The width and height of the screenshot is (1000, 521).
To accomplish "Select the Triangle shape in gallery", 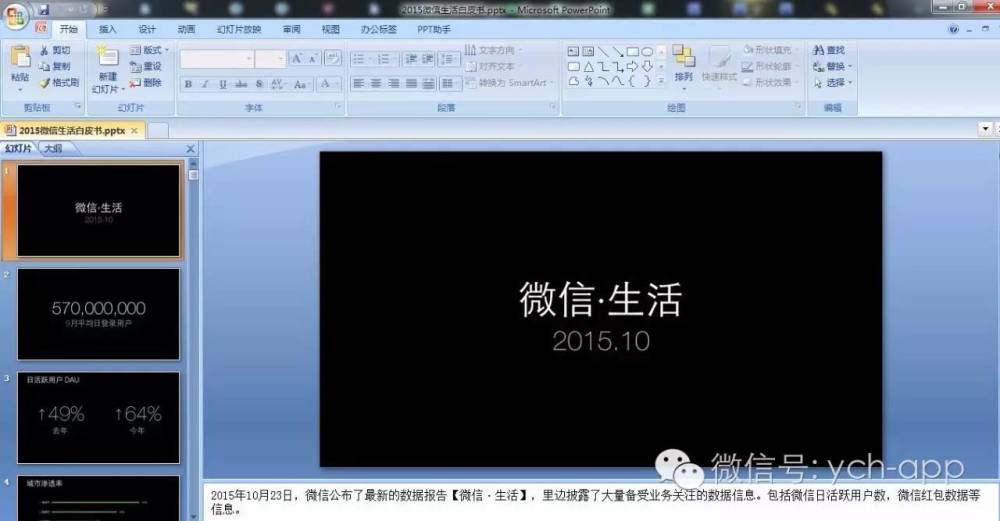I will click(x=588, y=66).
